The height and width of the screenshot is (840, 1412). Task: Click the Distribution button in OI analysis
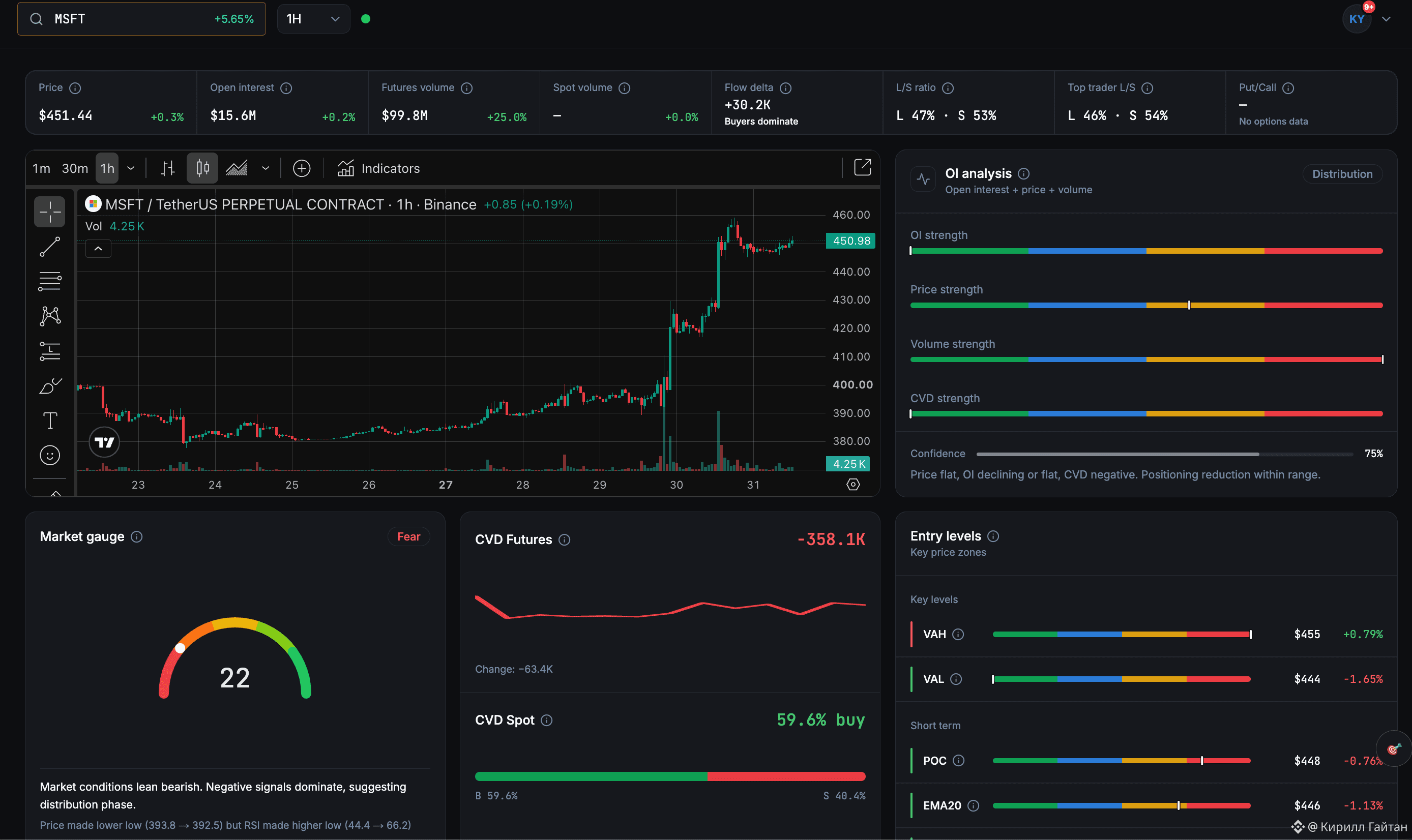click(1342, 174)
